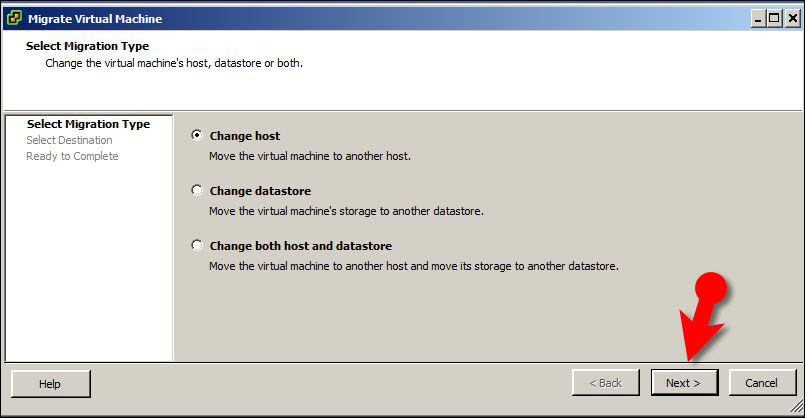
Task: Maximize the Migrate Virtual Machine window
Action: (774, 19)
